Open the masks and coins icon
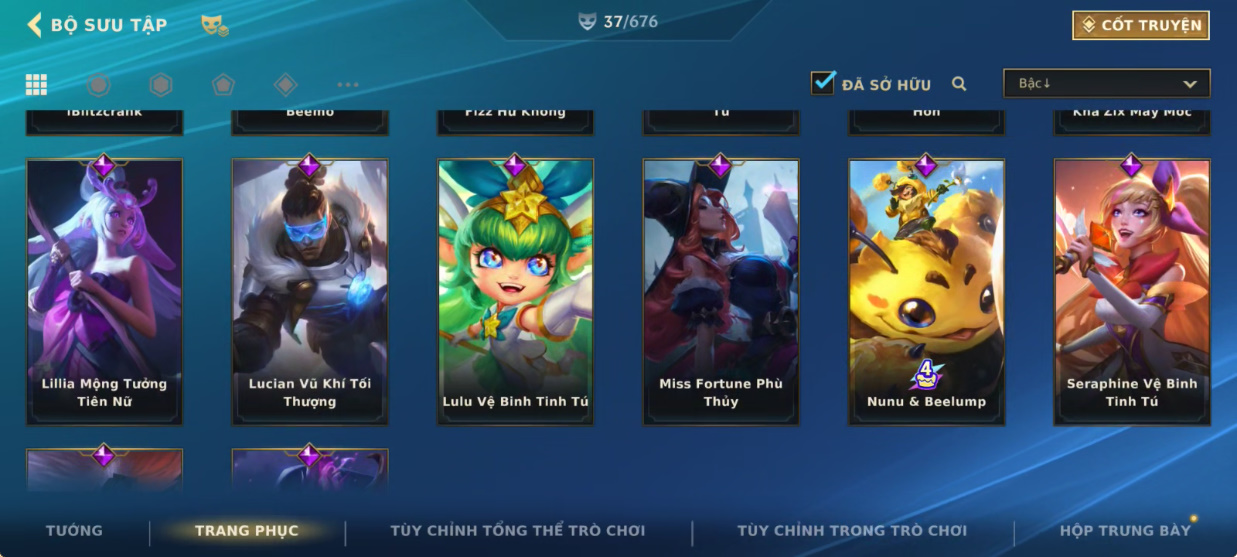The width and height of the screenshot is (1237, 557). point(214,25)
